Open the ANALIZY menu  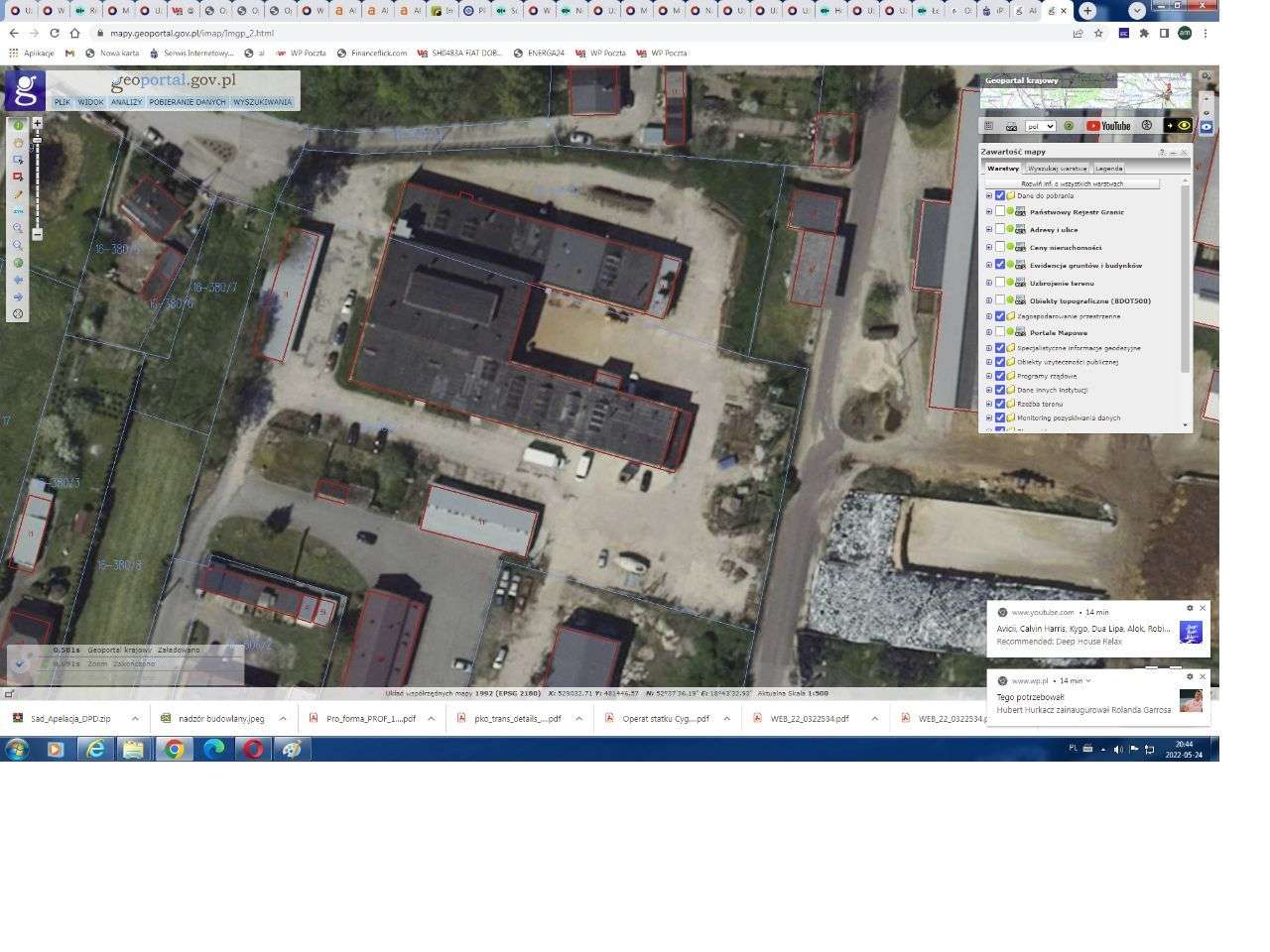(126, 102)
